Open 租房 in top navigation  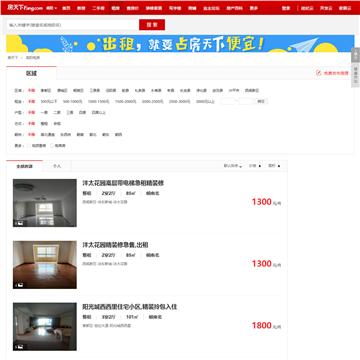coord(116,8)
